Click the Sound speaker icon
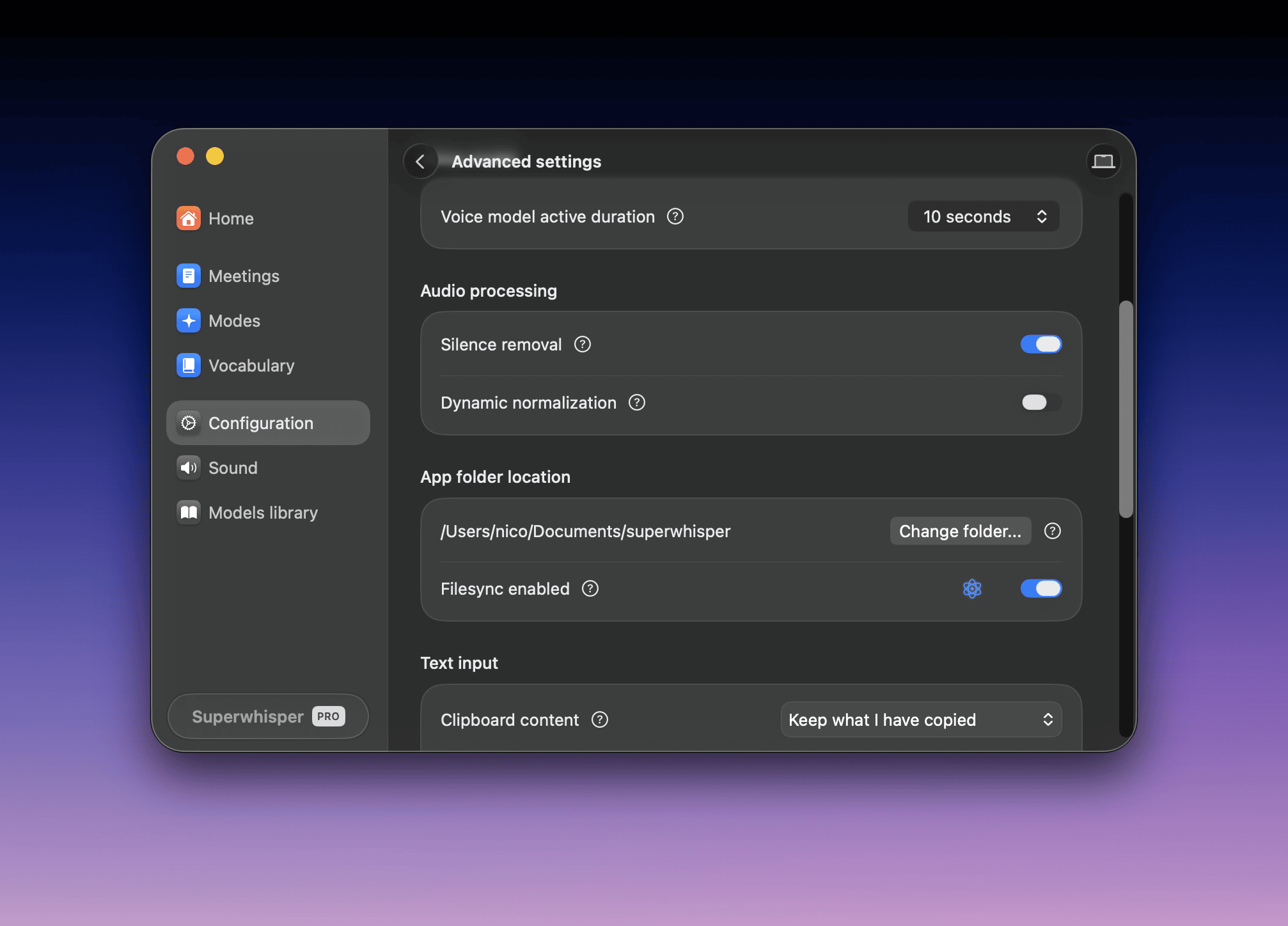1288x926 pixels. point(188,467)
